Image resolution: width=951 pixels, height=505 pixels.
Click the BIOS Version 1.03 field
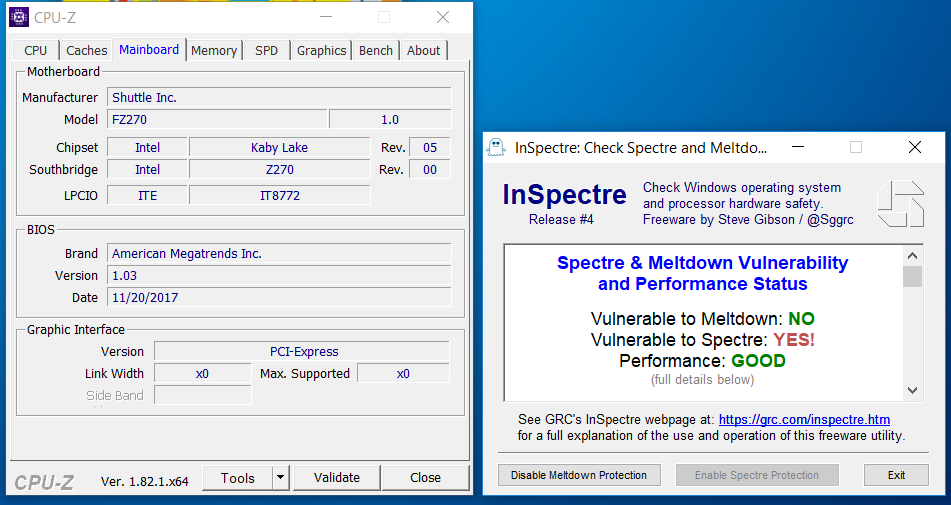click(280, 275)
